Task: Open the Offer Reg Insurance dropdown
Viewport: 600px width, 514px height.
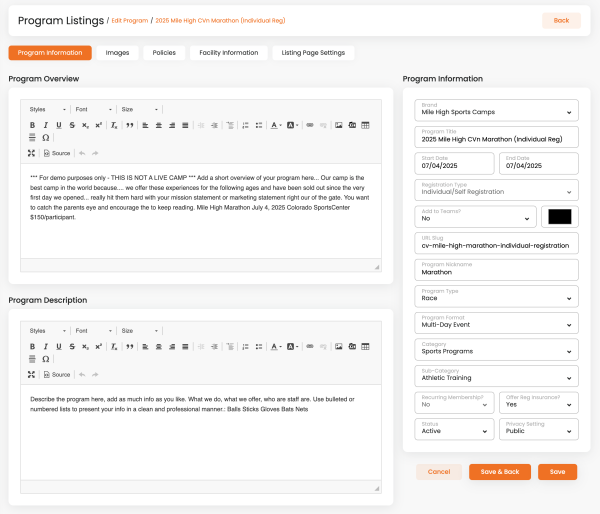Action: 539,403
